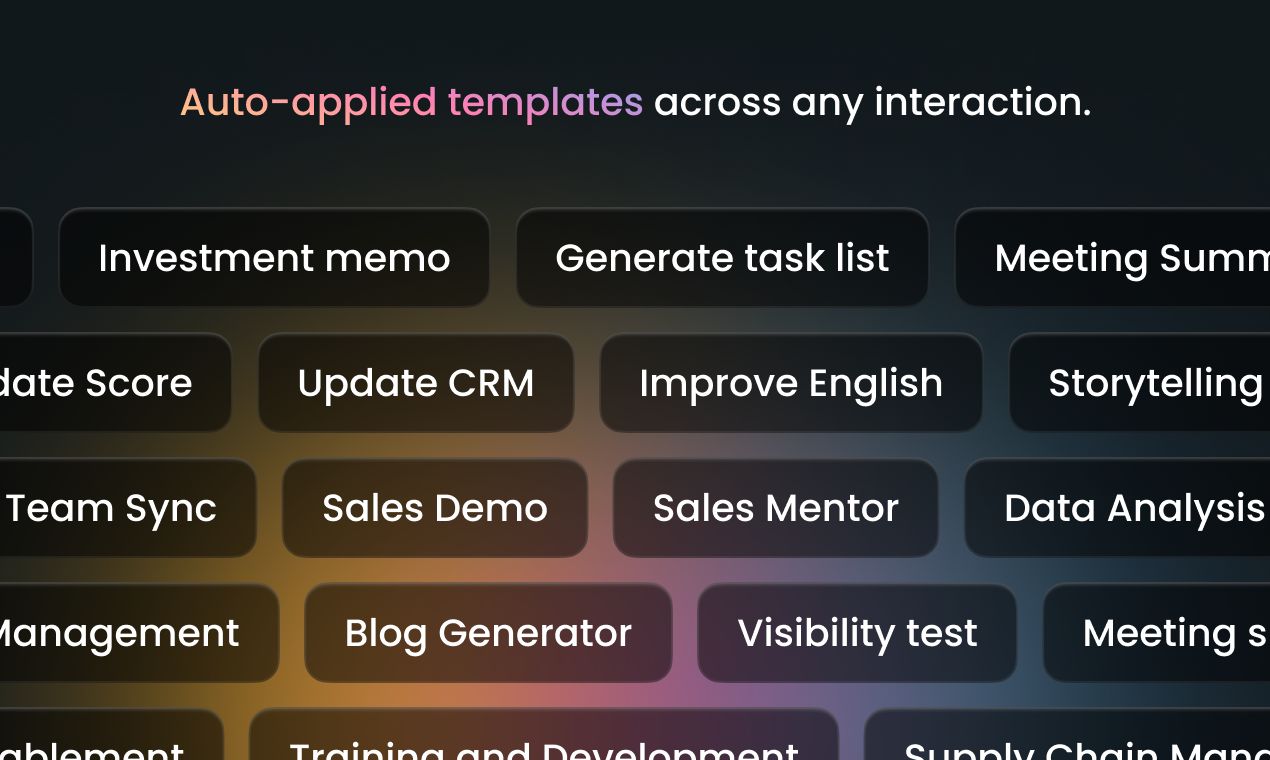The image size is (1270, 760).
Task: Click the Auto-applied templates gradient heading
Action: coord(411,102)
